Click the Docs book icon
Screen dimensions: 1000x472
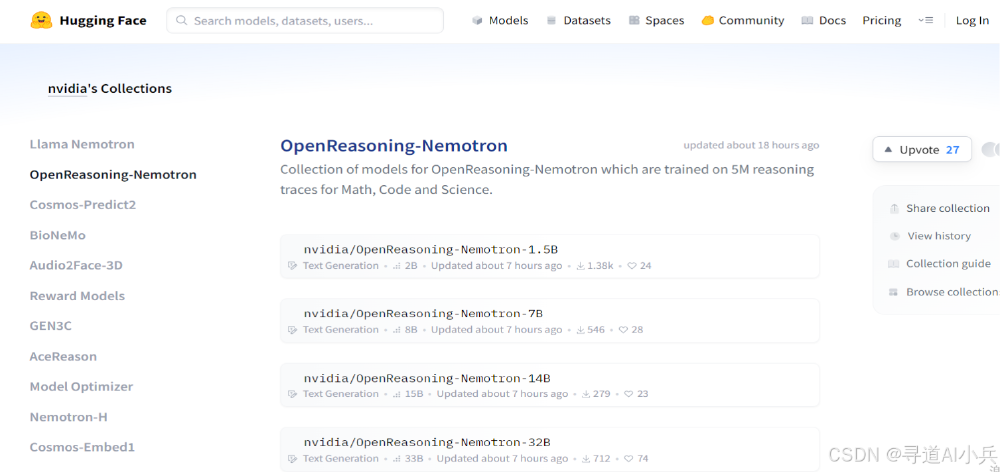pyautogui.click(x=807, y=20)
